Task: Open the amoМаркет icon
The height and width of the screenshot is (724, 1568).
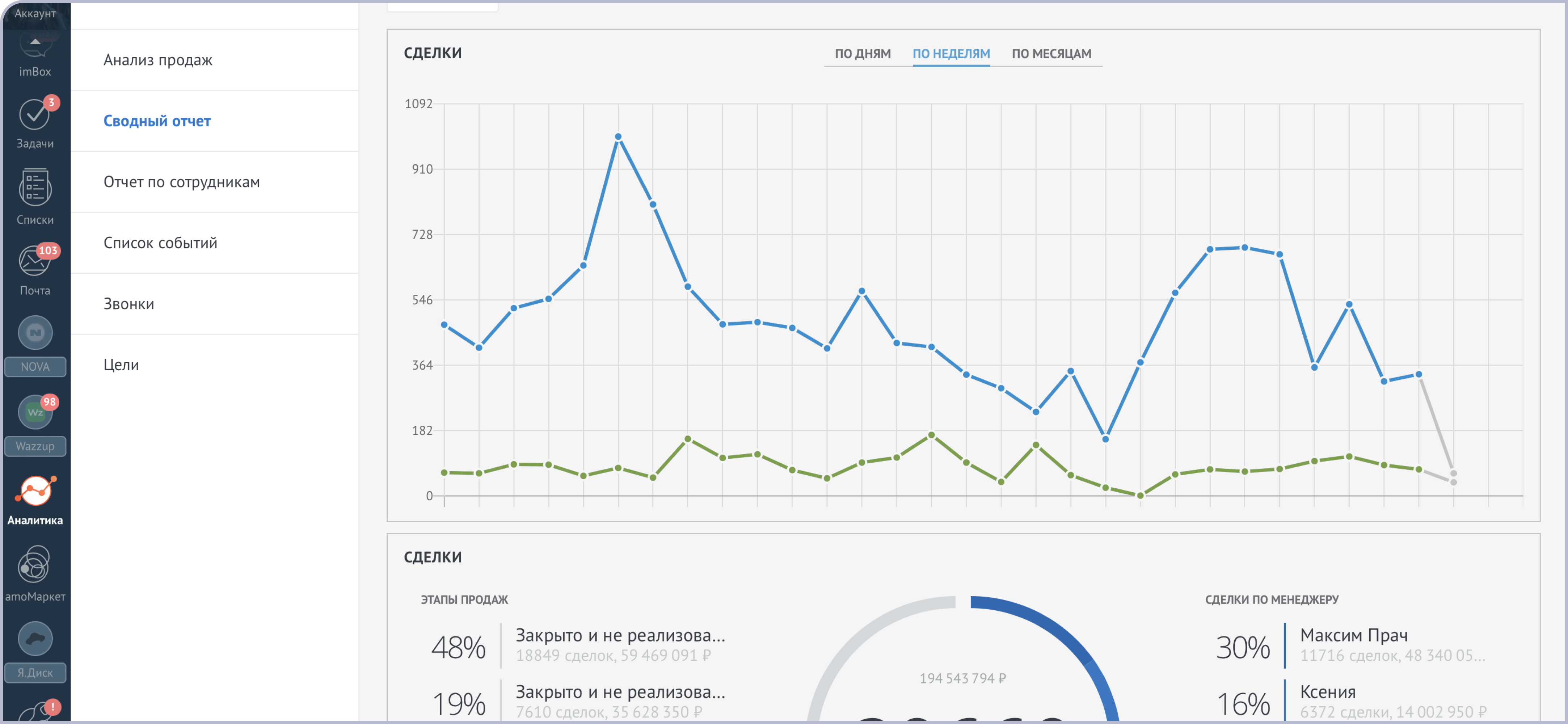Action: (35, 564)
